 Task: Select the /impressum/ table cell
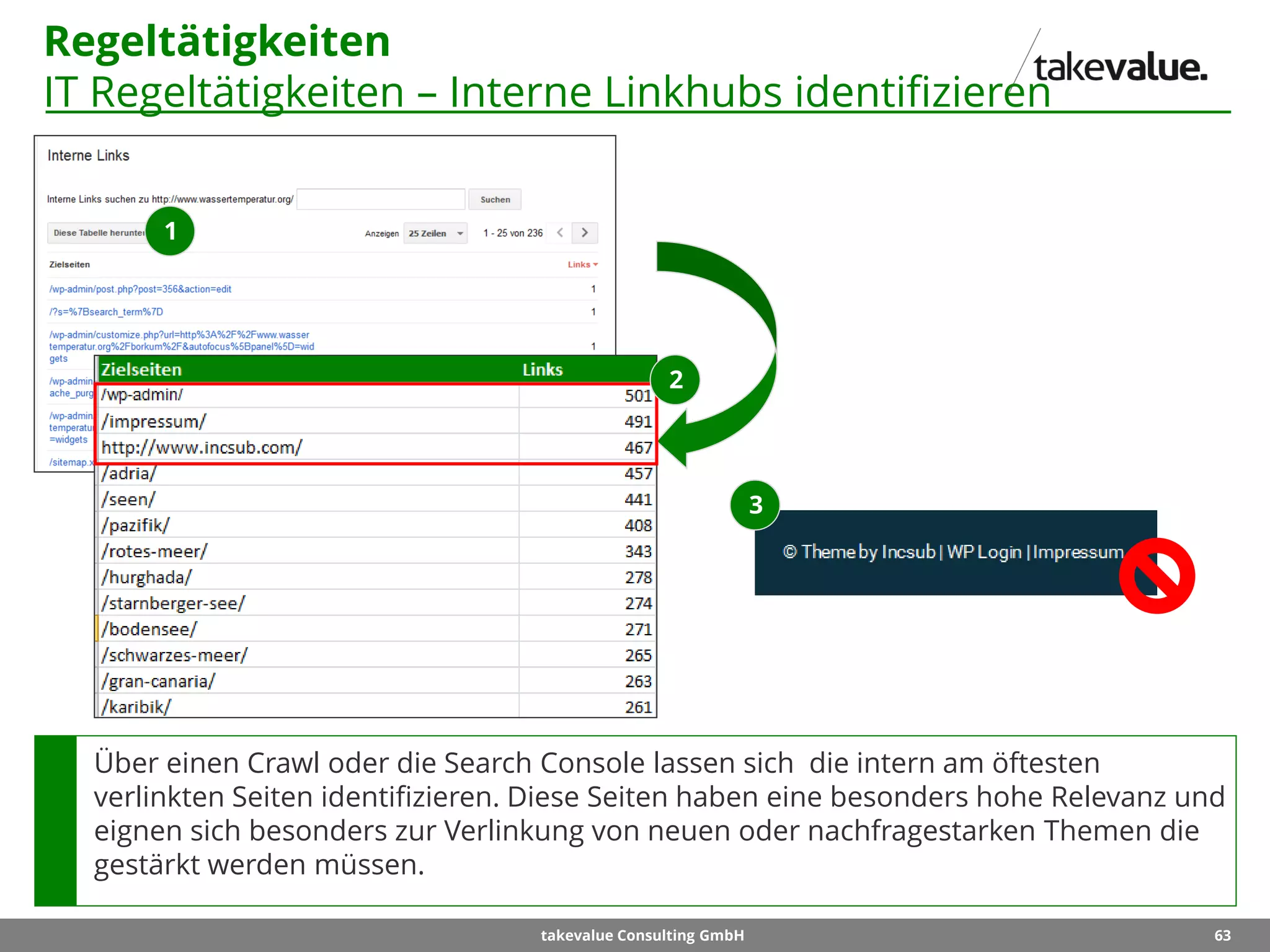click(x=309, y=421)
